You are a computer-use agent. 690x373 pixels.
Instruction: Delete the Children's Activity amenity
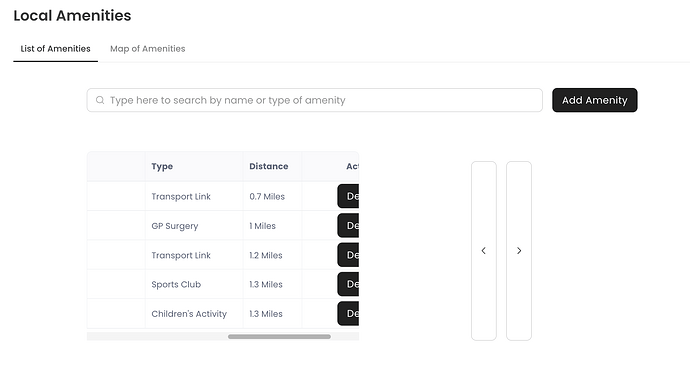[x=348, y=314]
